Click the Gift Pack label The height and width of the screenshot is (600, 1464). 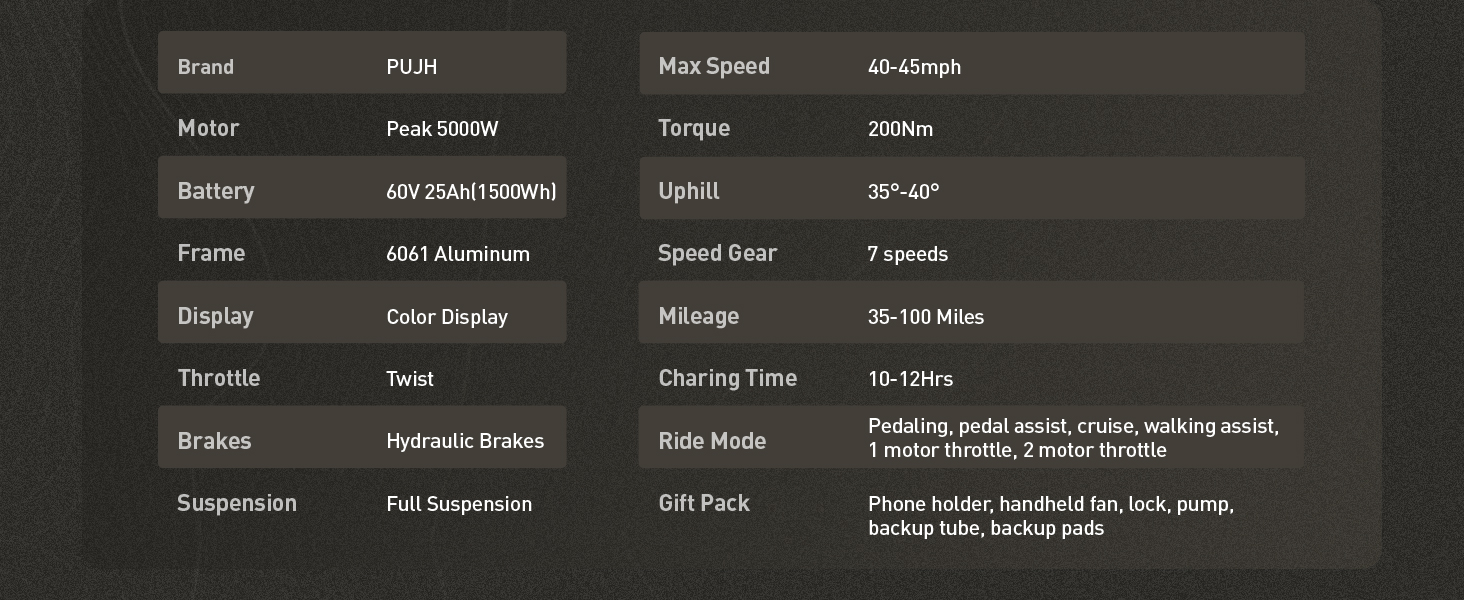click(x=704, y=503)
